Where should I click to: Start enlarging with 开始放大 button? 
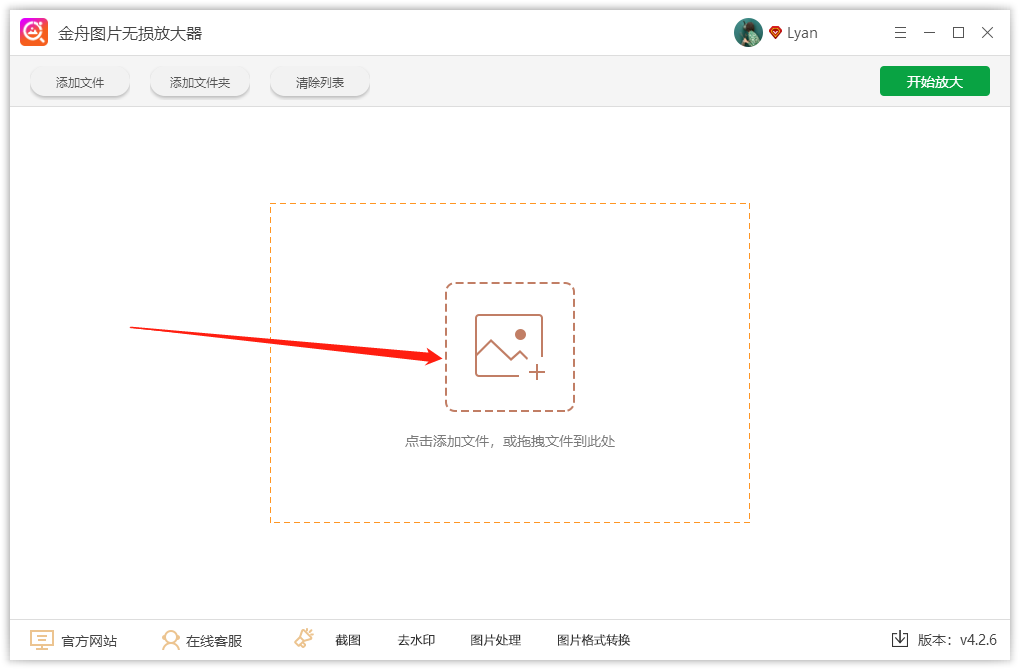[935, 81]
